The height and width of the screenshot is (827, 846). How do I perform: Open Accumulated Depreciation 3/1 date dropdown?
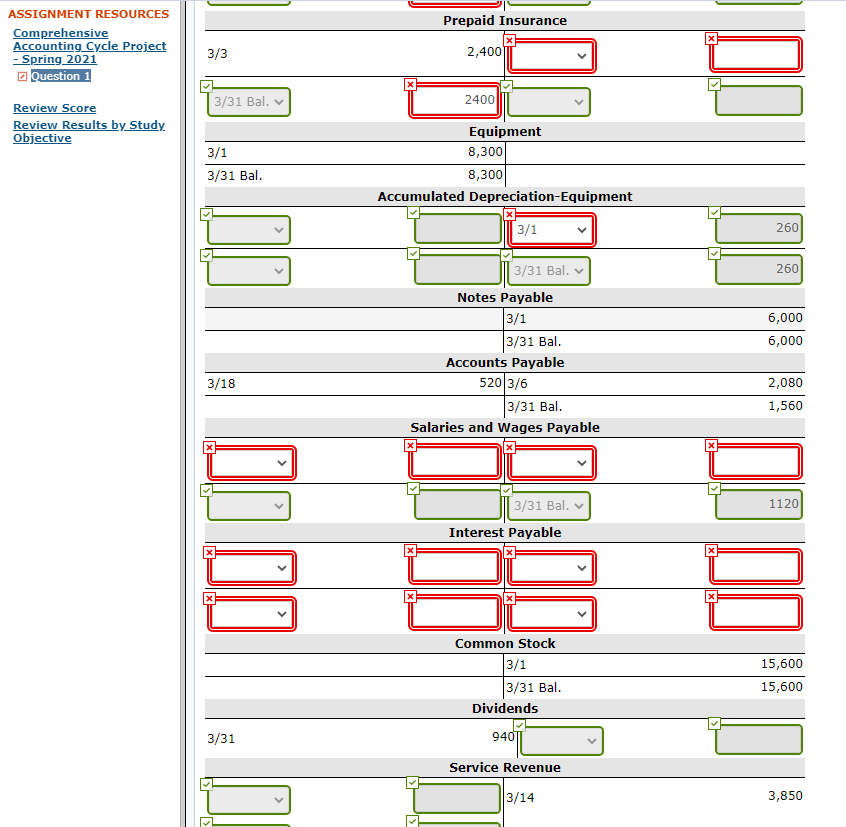551,230
